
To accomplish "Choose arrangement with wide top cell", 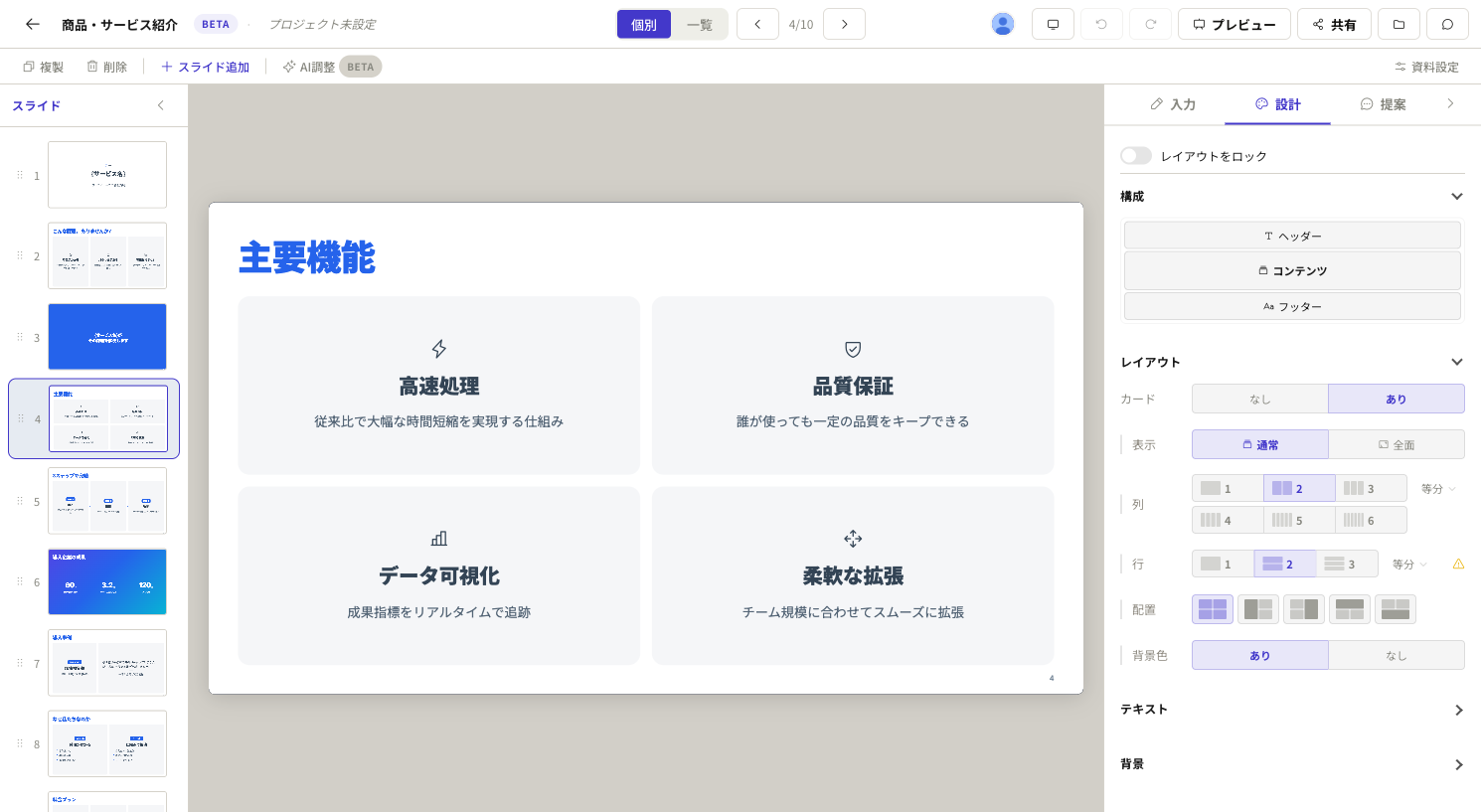I will click(x=1350, y=609).
